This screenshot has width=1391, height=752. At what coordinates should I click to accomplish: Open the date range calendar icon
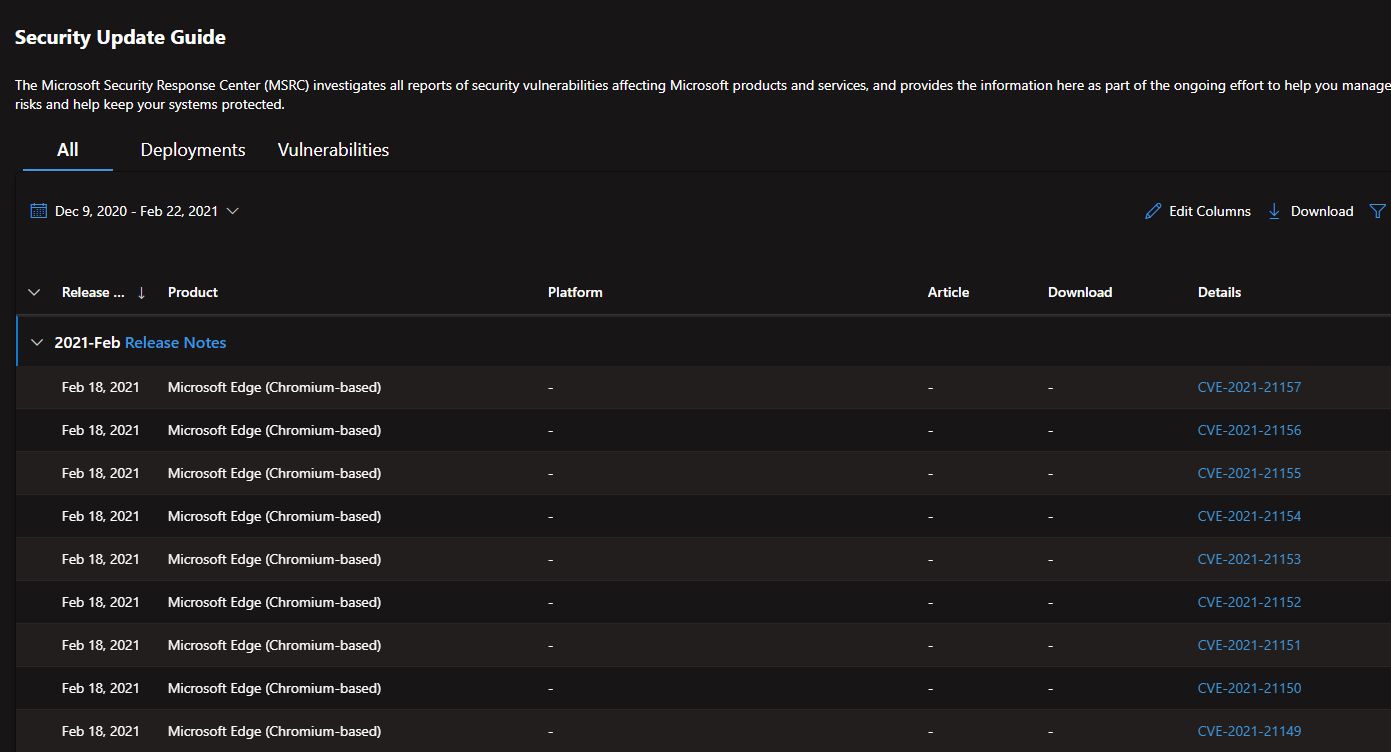point(39,211)
